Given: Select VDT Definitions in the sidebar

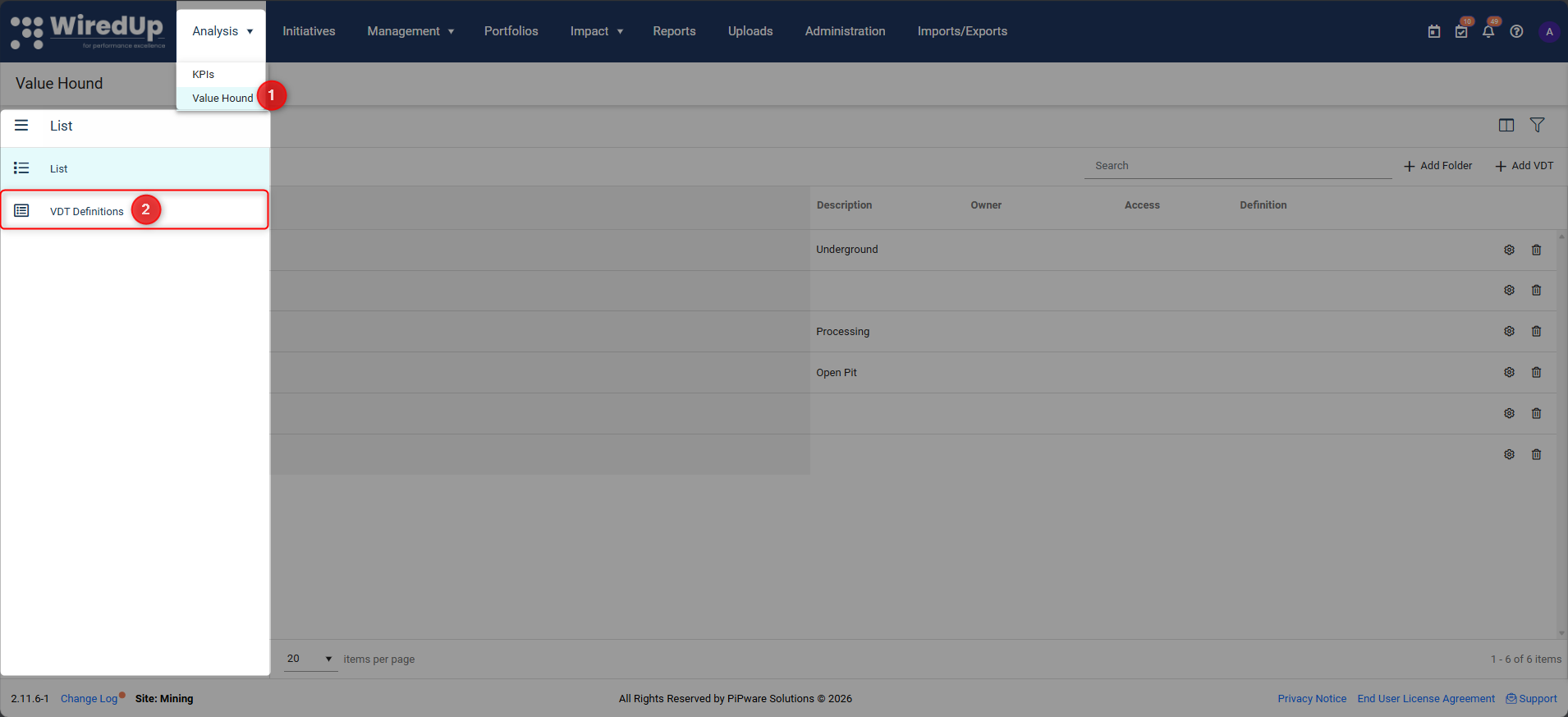Looking at the screenshot, I should pyautogui.click(x=135, y=210).
